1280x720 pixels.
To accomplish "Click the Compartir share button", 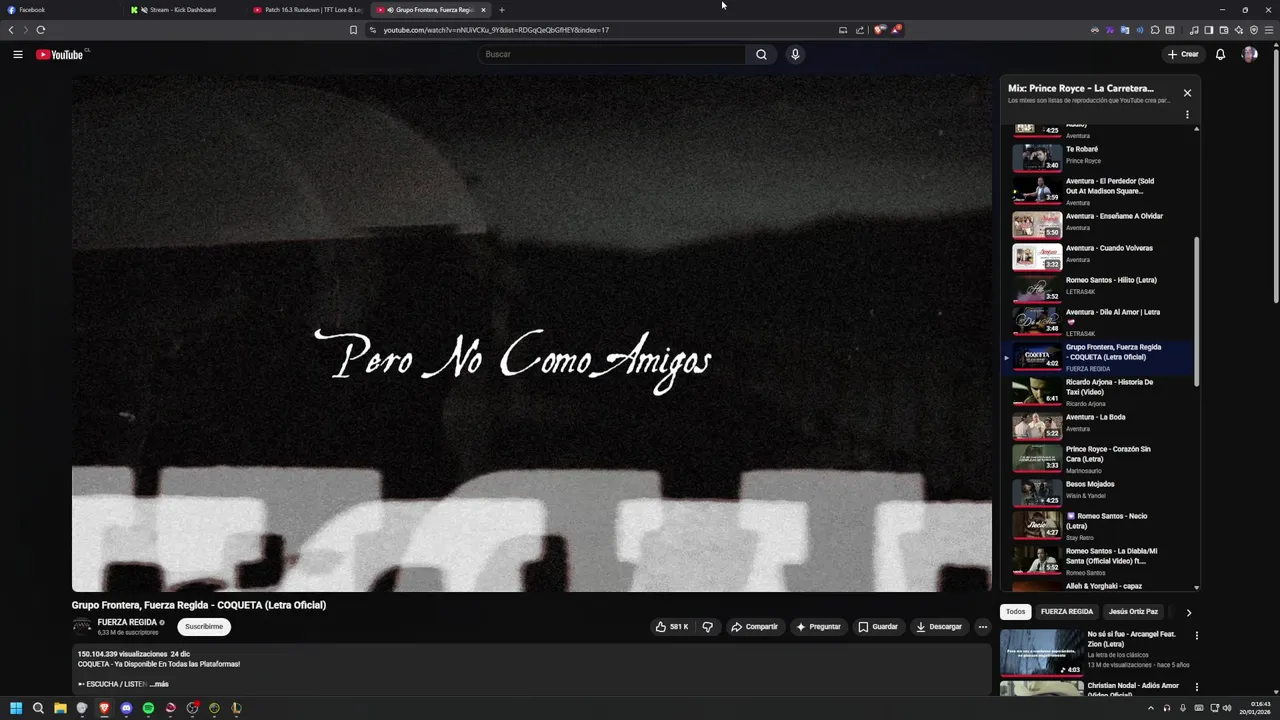I will 754,627.
